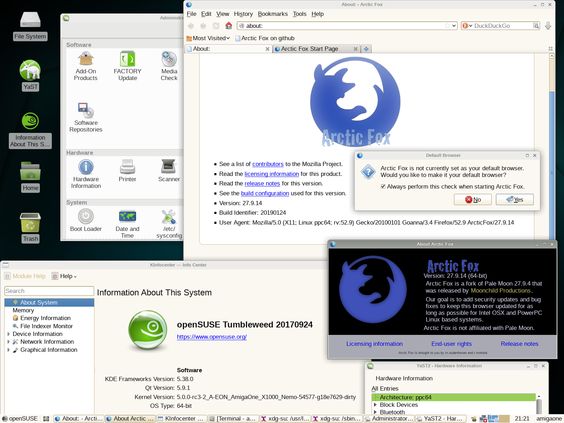Image resolution: width=564 pixels, height=423 pixels.
Task: Click End-user rights in About Arctic Fox
Action: coord(451,344)
